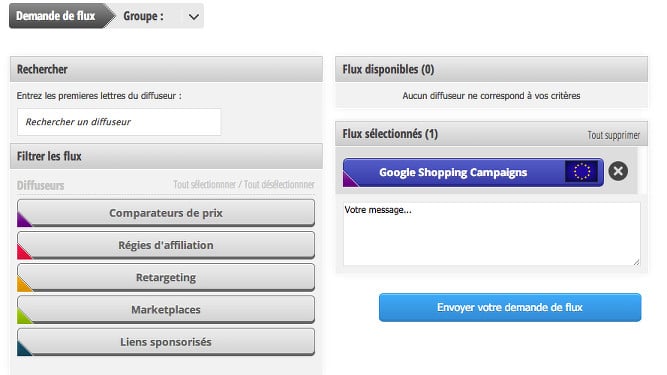
Task: Open the Groupe dropdown chevron
Action: pyautogui.click(x=194, y=17)
